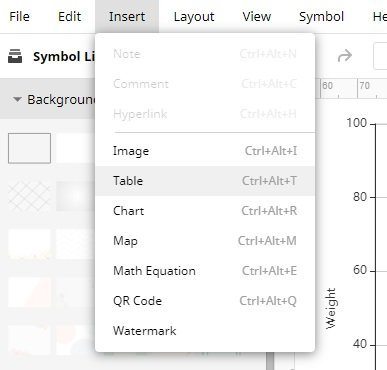This screenshot has width=387, height=370.
Task: Click the Symbol Library drawer icon
Action: [15, 56]
